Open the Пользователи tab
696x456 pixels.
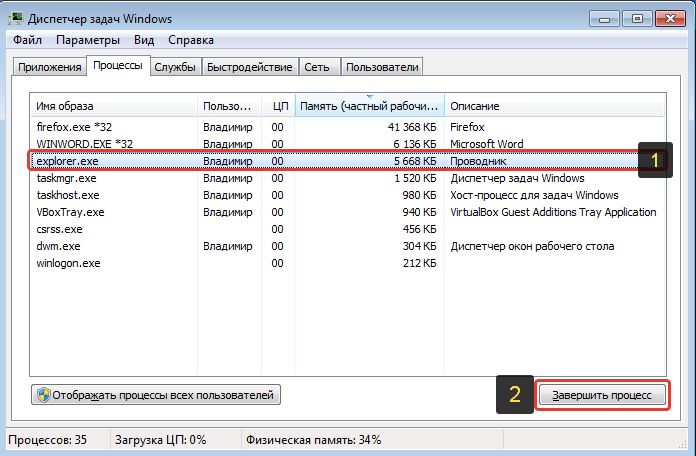(x=382, y=67)
